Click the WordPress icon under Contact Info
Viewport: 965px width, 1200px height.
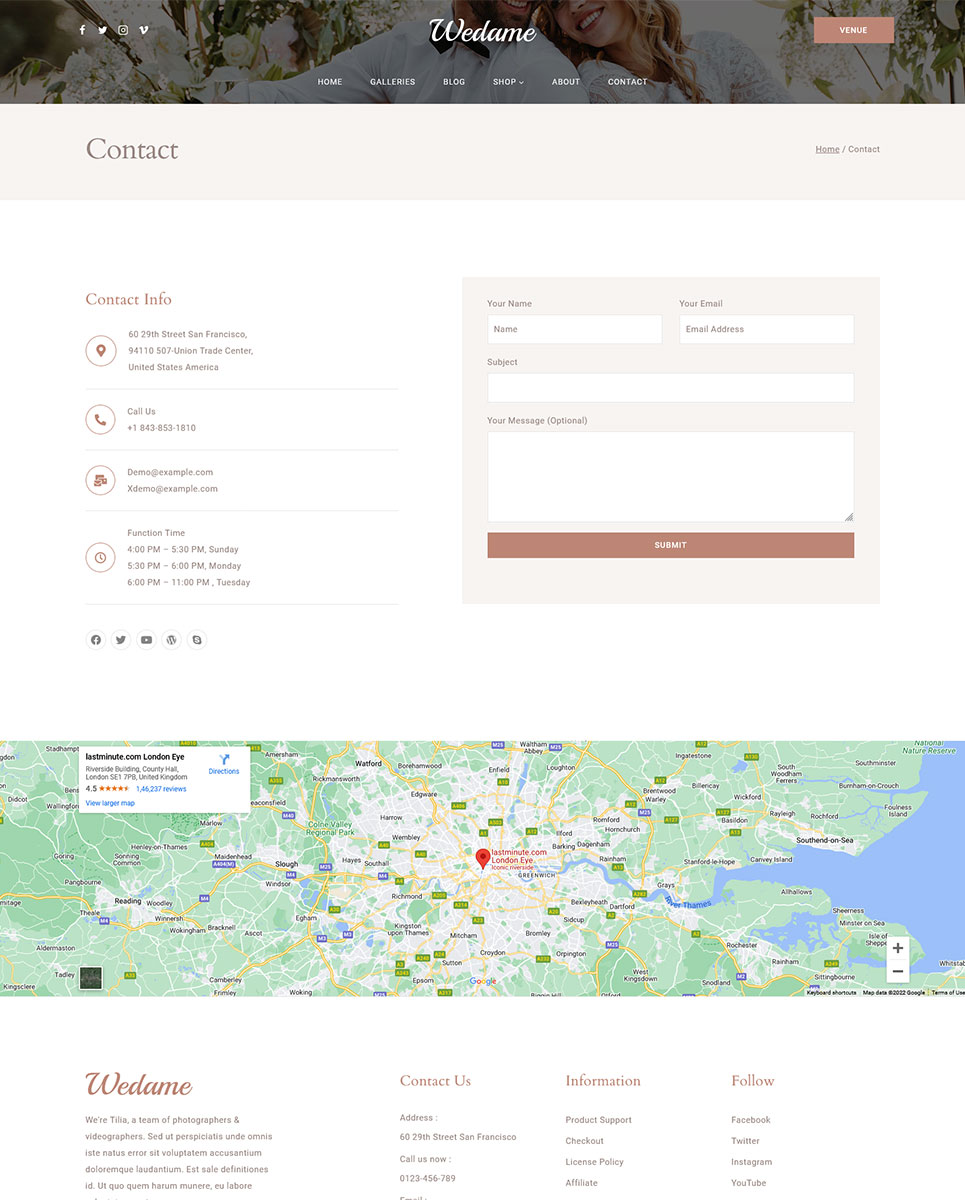pos(171,639)
